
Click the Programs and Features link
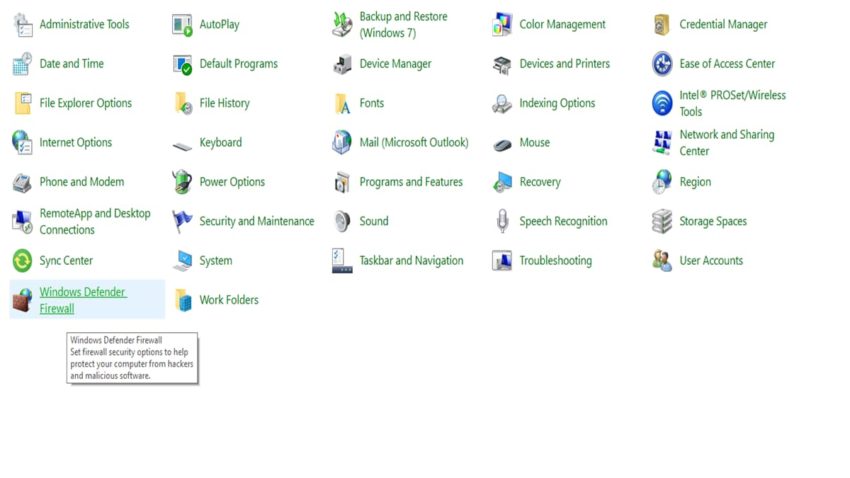pyautogui.click(x=411, y=182)
